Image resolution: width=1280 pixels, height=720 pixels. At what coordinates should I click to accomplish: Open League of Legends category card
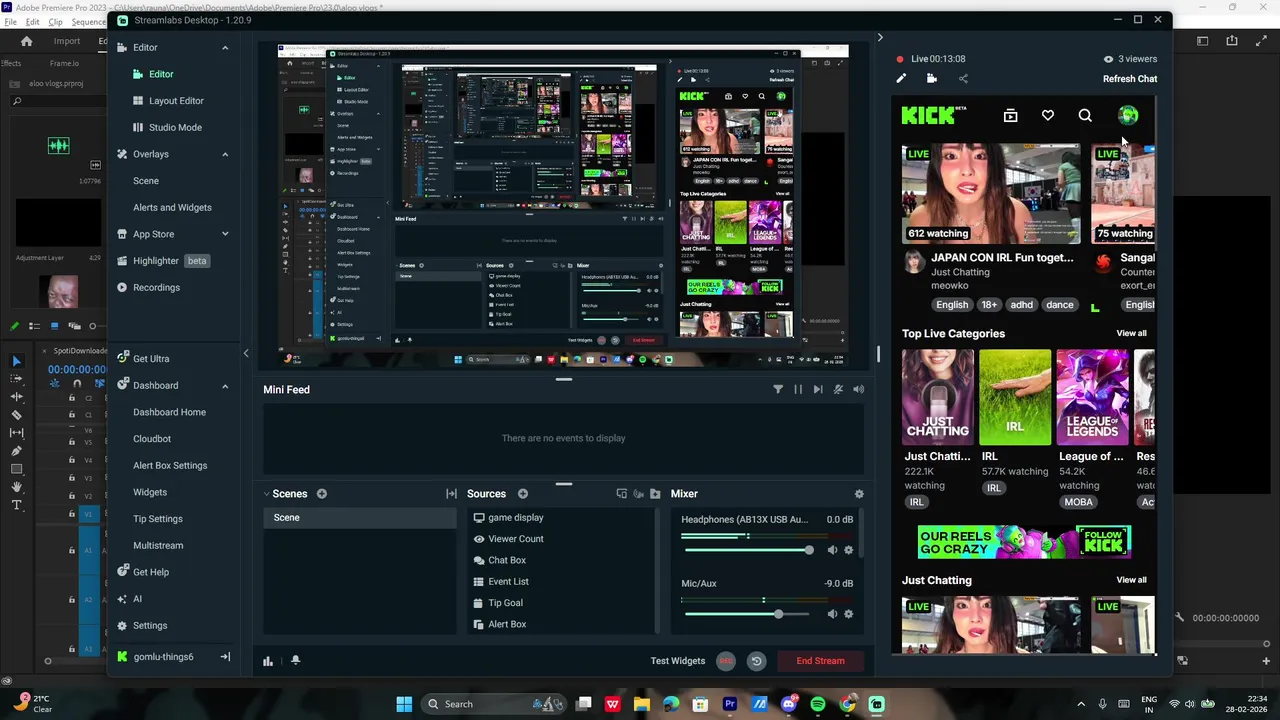[1092, 397]
